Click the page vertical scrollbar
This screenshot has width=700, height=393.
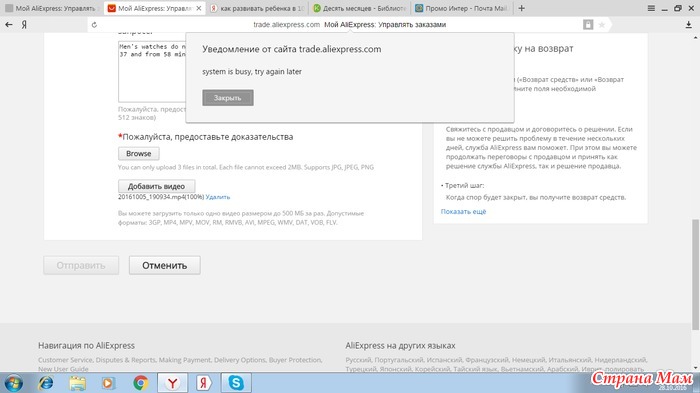(695, 274)
